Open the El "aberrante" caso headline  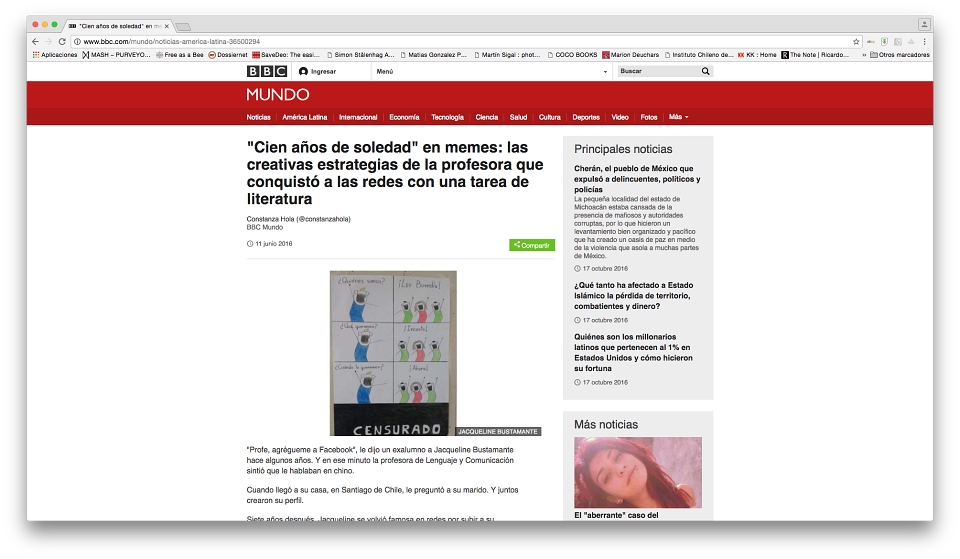[x=616, y=516]
